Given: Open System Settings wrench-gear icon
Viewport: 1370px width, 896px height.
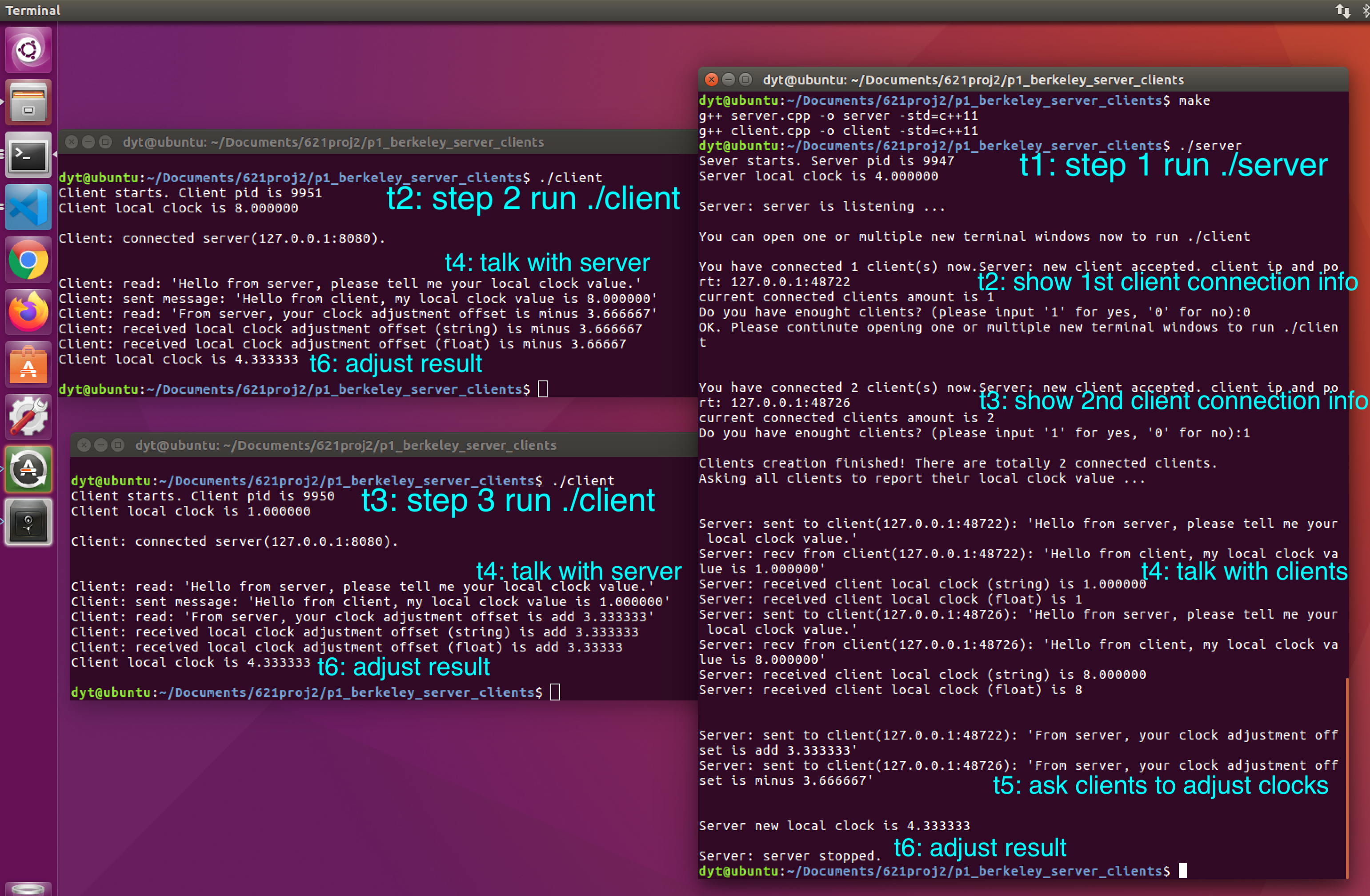Looking at the screenshot, I should pyautogui.click(x=28, y=416).
